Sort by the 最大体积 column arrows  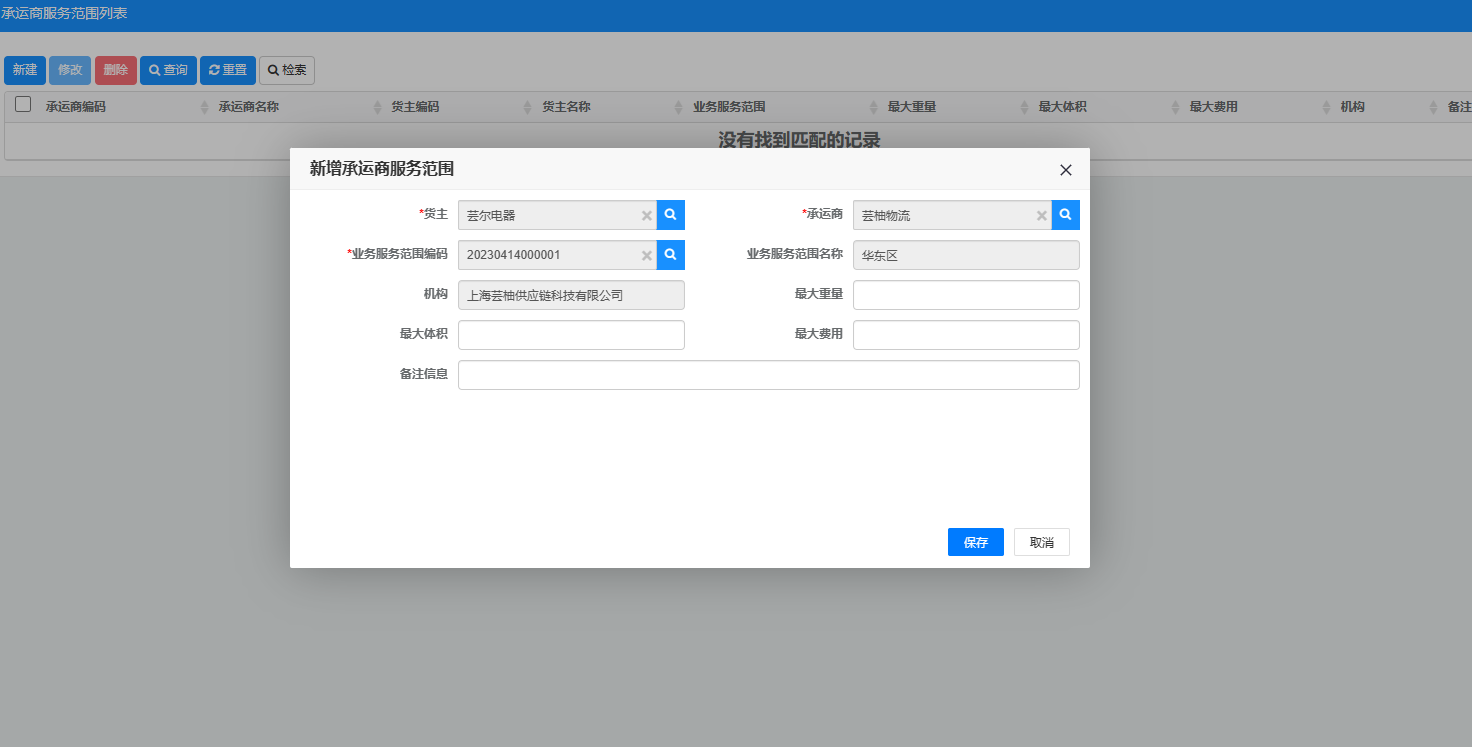pyautogui.click(x=1176, y=107)
